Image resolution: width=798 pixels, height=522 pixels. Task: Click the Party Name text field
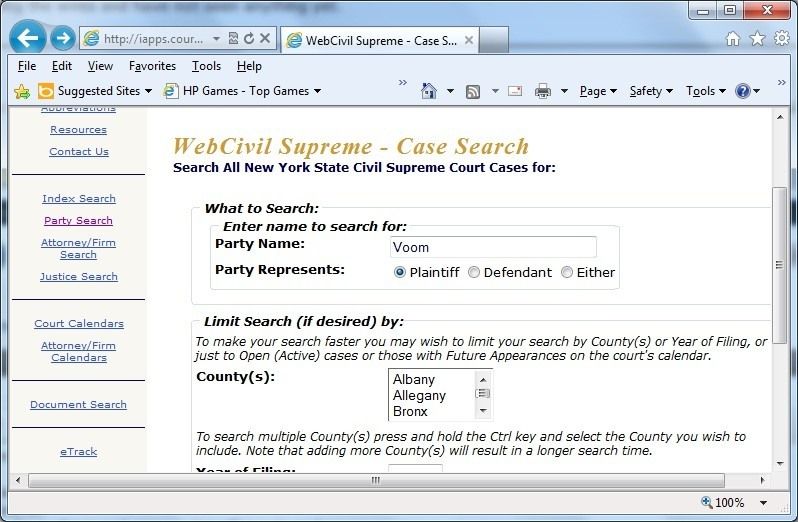pyautogui.click(x=493, y=247)
